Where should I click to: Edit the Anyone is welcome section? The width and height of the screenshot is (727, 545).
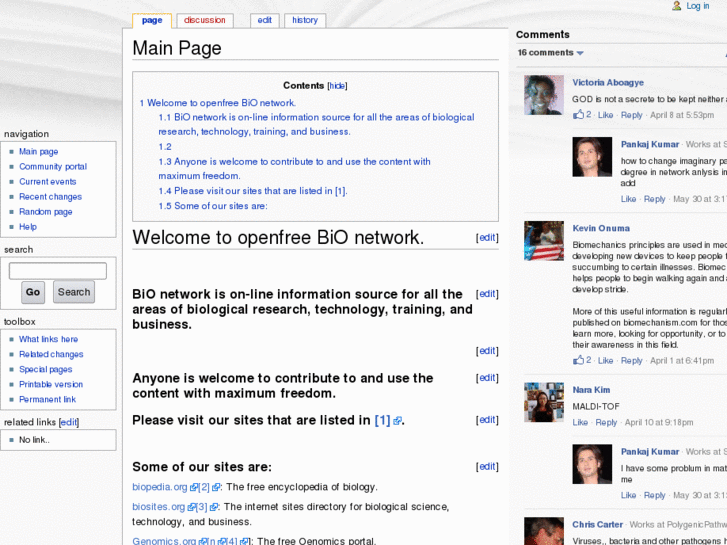coord(487,378)
